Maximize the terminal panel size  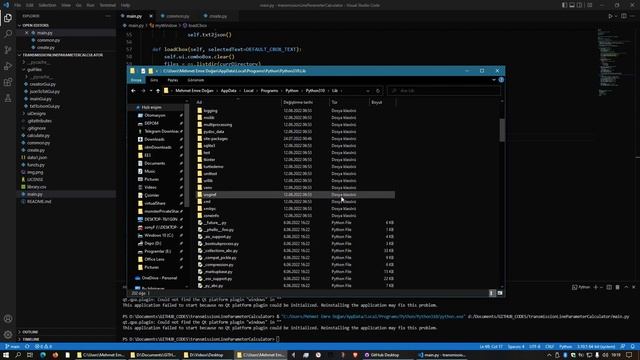626,287
